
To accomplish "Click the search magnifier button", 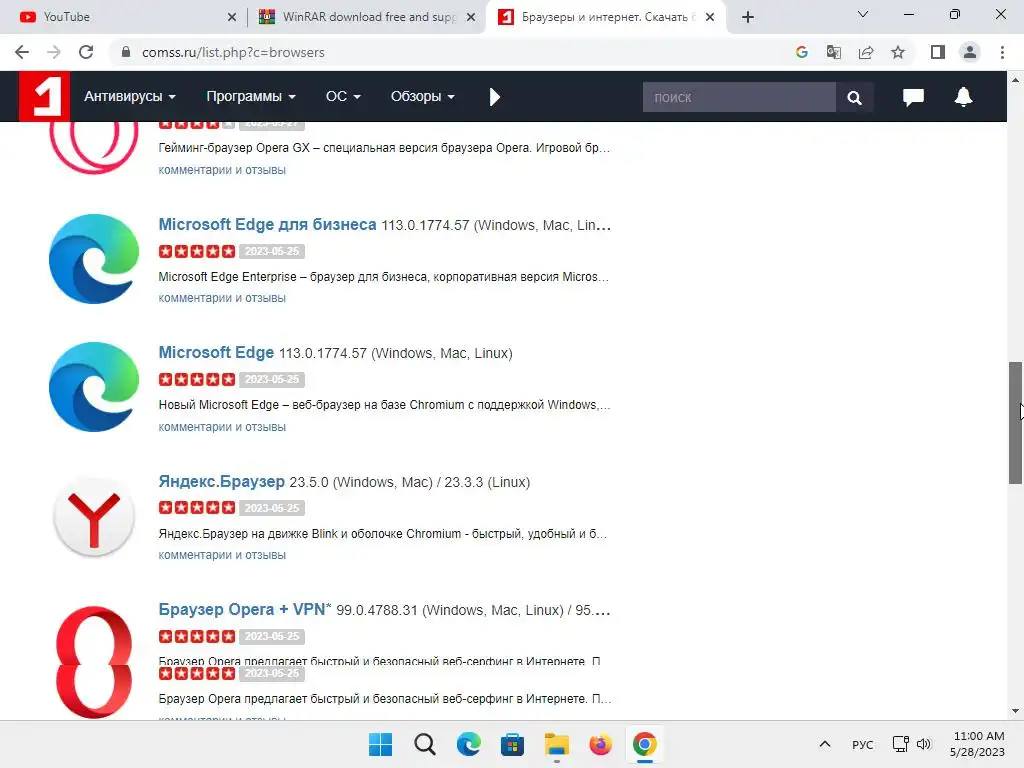I will [854, 97].
